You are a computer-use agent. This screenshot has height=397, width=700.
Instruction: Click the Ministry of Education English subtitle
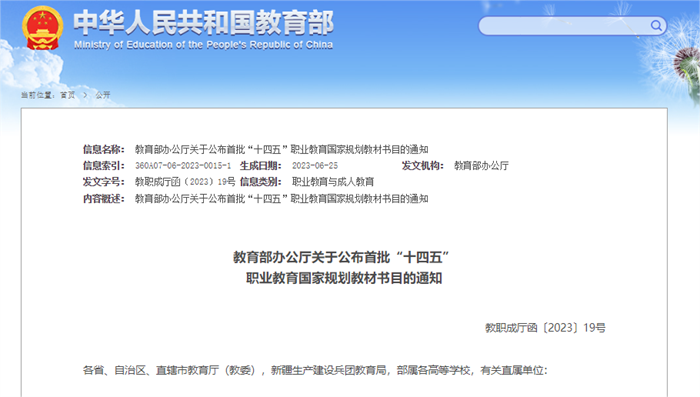(x=203, y=45)
